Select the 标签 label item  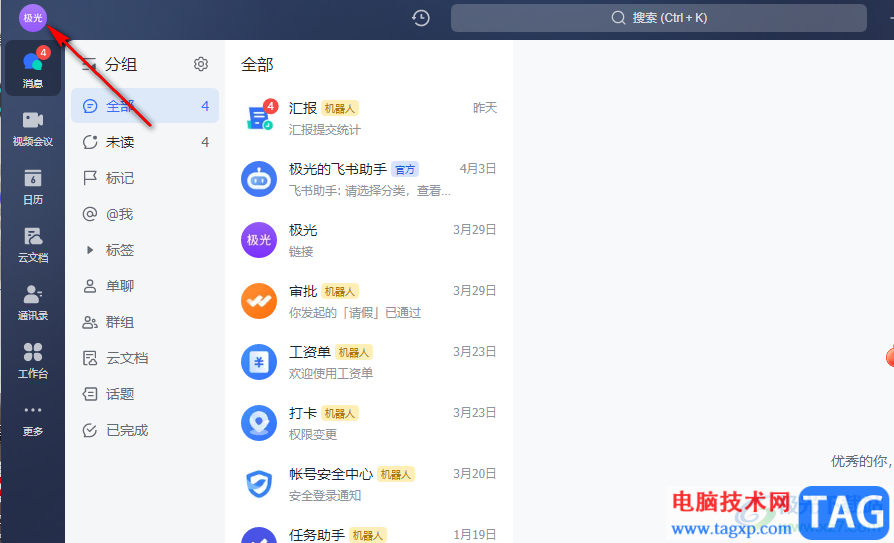[x=120, y=250]
